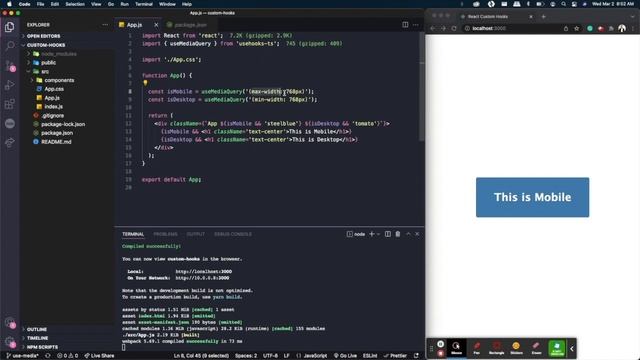Select the Eraser annotation tool
The height and width of the screenshot is (360, 640).
pos(536,348)
